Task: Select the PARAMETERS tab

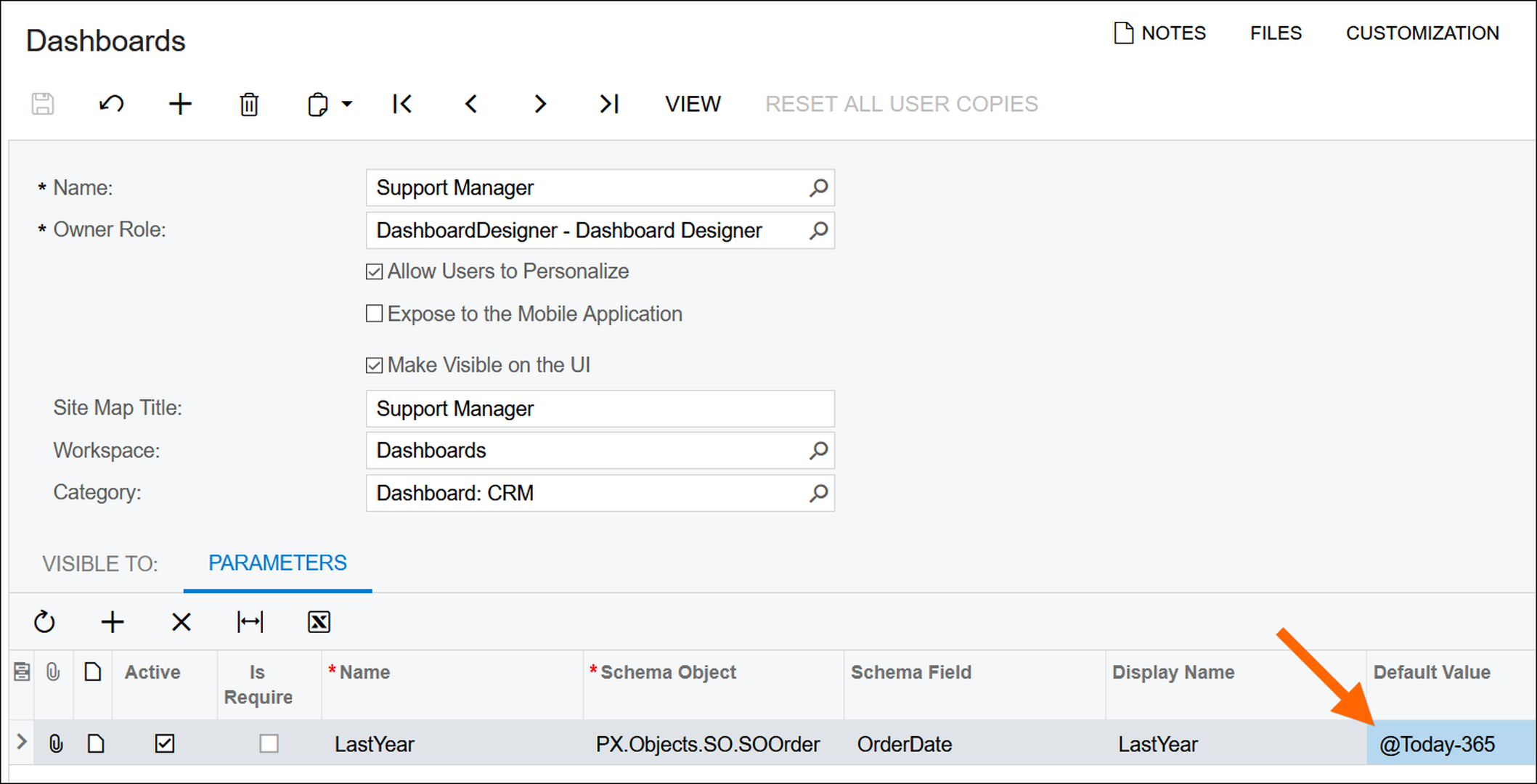Action: coord(277,563)
